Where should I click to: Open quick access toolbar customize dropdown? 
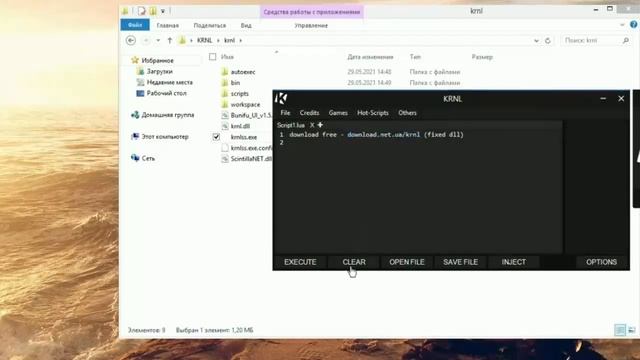coord(163,11)
